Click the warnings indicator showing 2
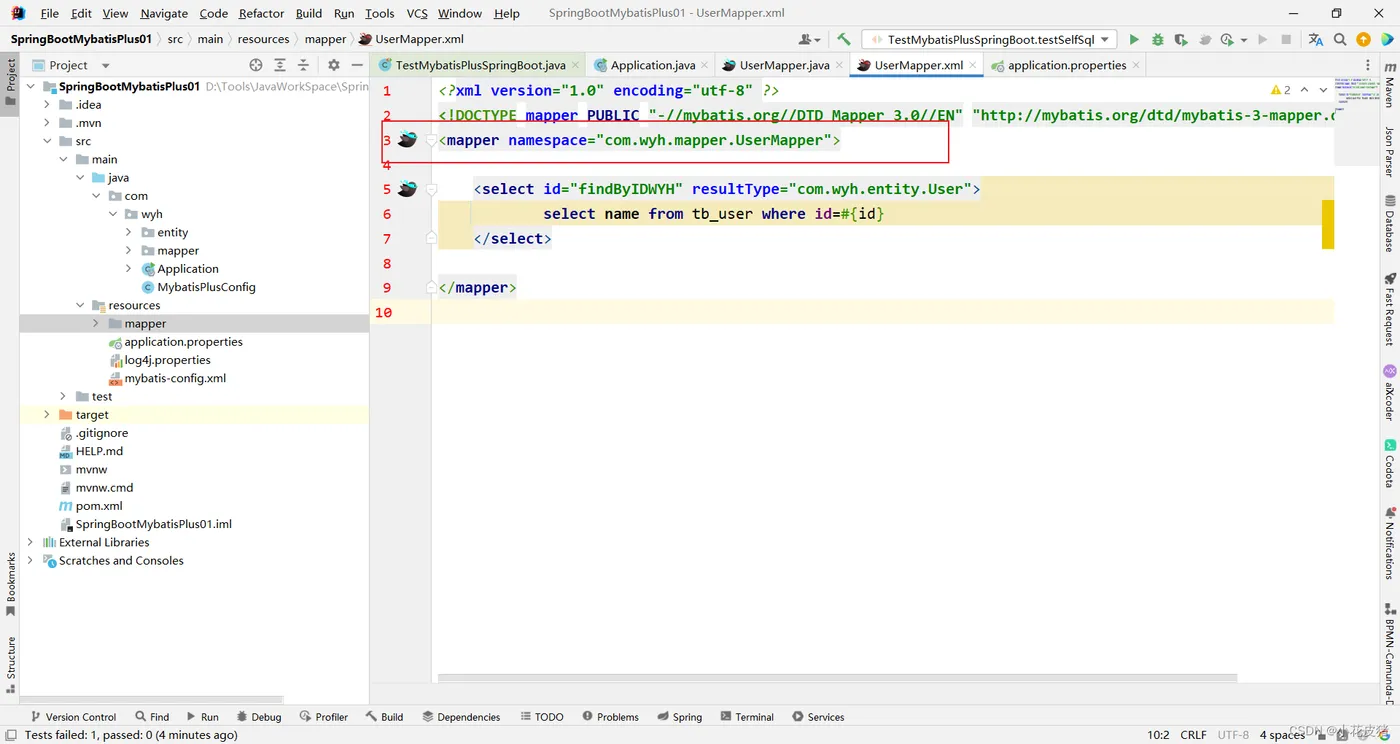Screen dimensions: 1400x744 [x=1280, y=90]
